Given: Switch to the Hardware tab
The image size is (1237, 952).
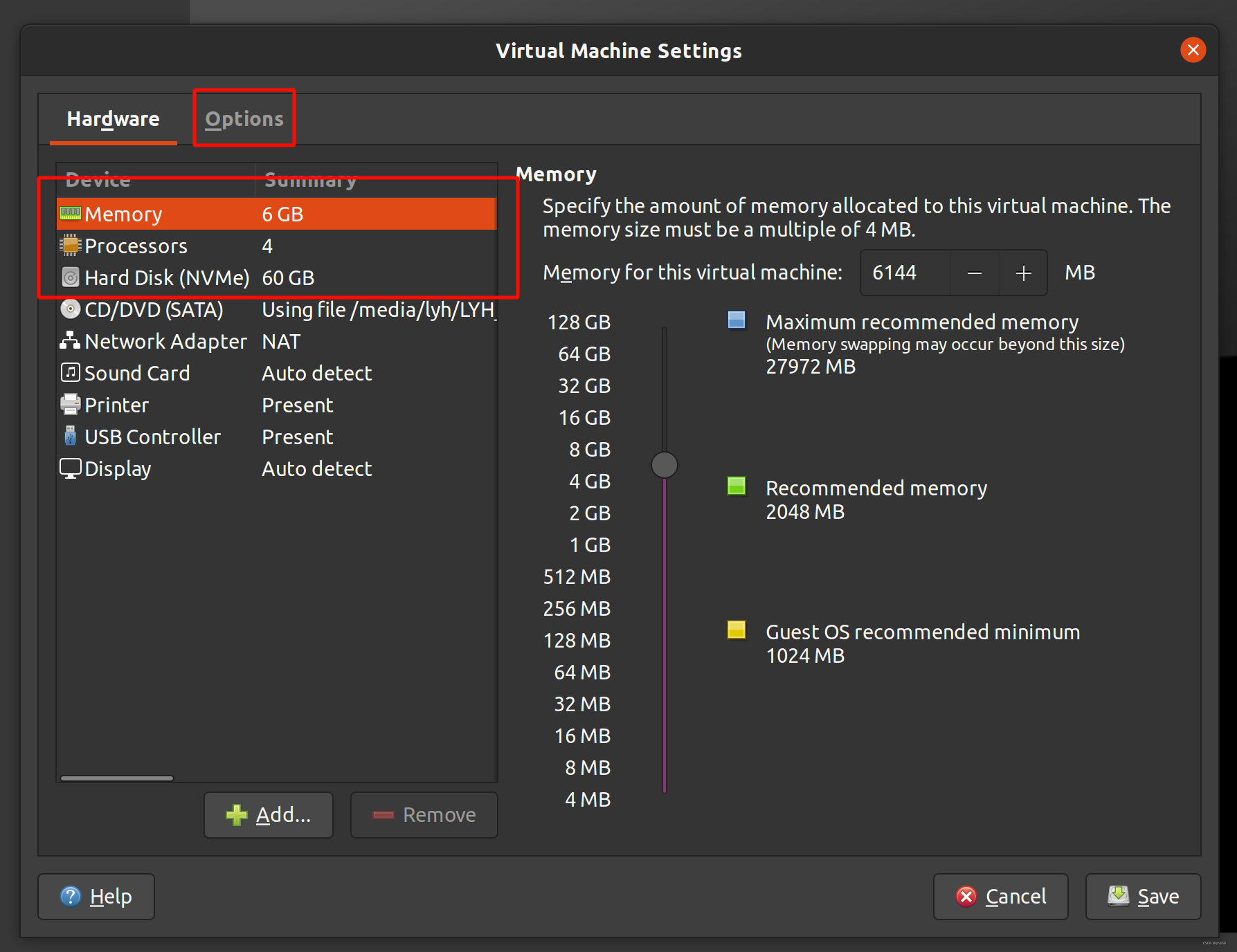Looking at the screenshot, I should (114, 118).
